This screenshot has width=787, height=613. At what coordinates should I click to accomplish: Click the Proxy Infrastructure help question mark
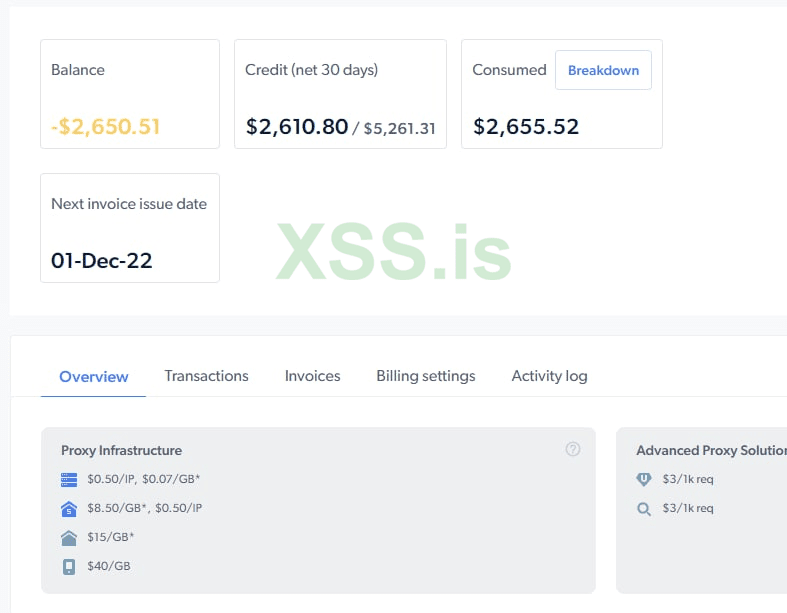(573, 449)
